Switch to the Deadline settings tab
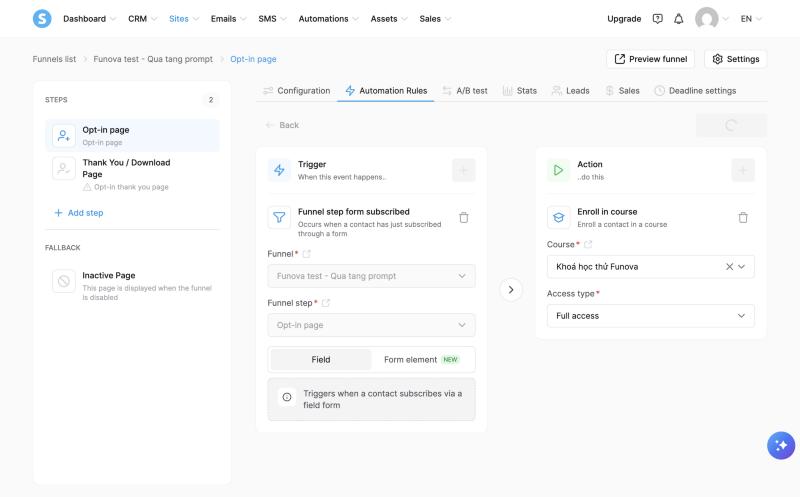 tap(695, 91)
